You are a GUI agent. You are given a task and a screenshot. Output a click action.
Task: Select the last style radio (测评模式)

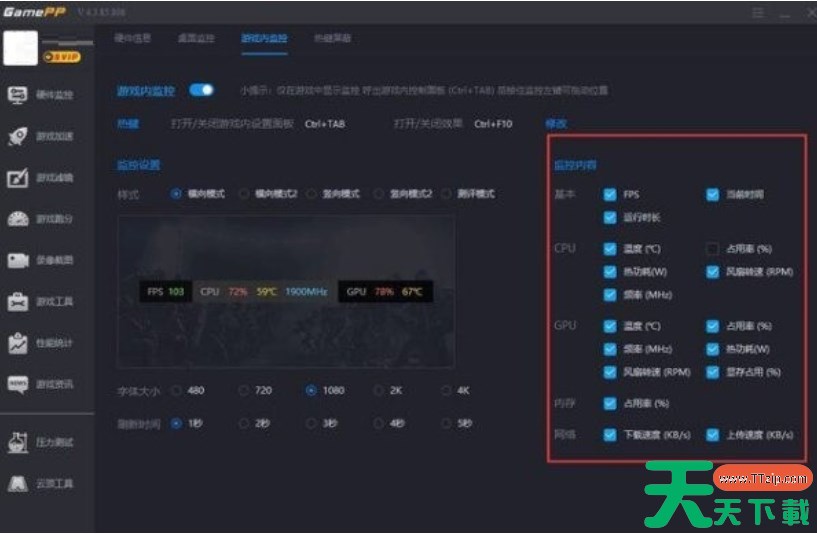coord(446,194)
